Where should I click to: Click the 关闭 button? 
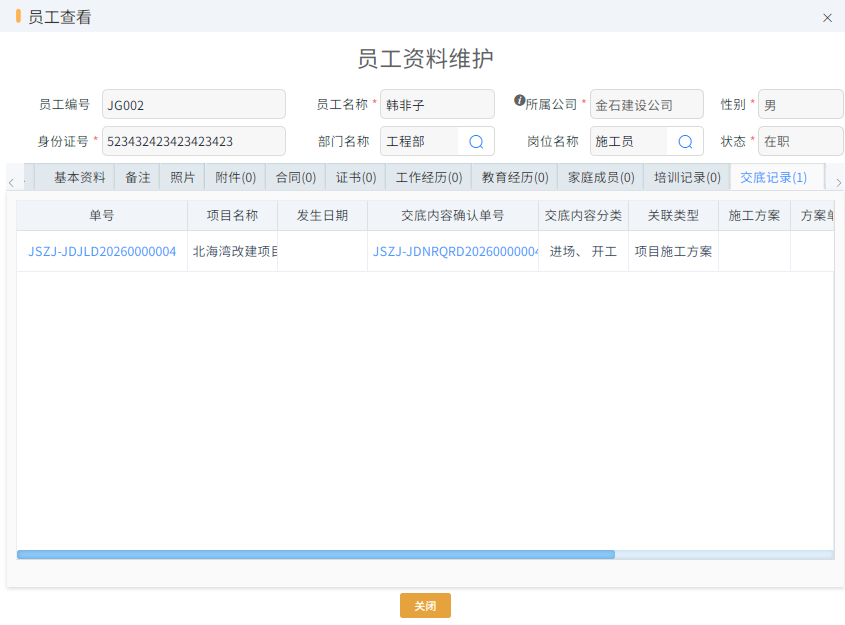tap(425, 606)
